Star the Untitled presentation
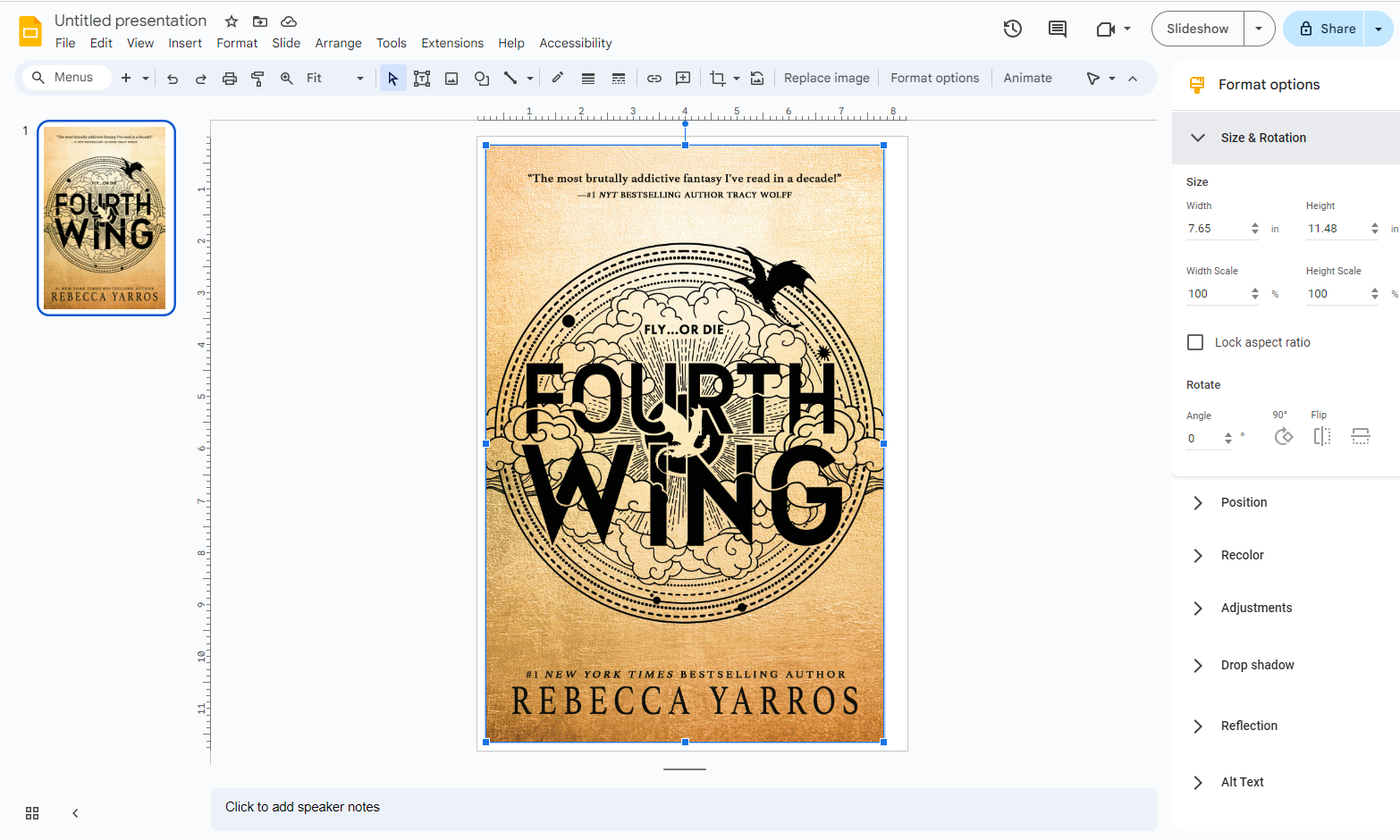This screenshot has width=1400, height=840. tap(232, 21)
